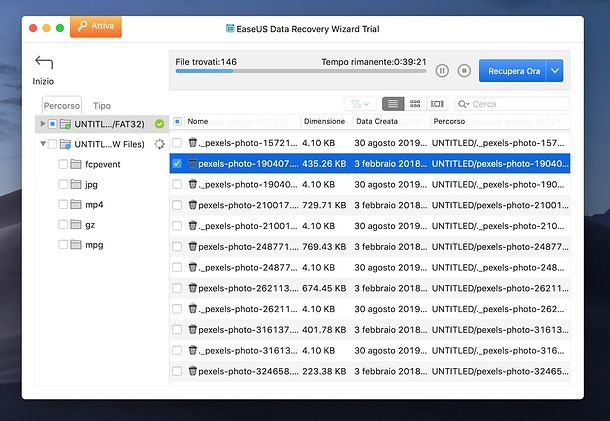Click trash icon of 729.71 KB file
Screen dimensions: 610x421
193,205
